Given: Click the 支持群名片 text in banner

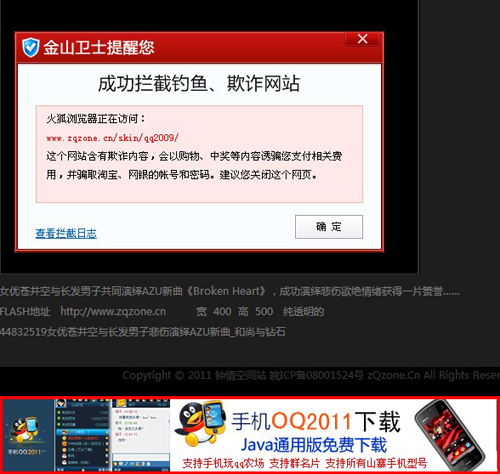Looking at the screenshot, I should [294, 463].
